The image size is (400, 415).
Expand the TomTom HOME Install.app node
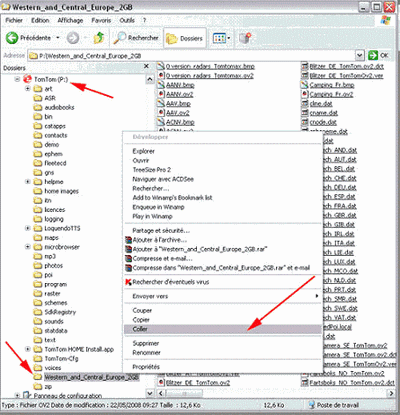click(28, 349)
